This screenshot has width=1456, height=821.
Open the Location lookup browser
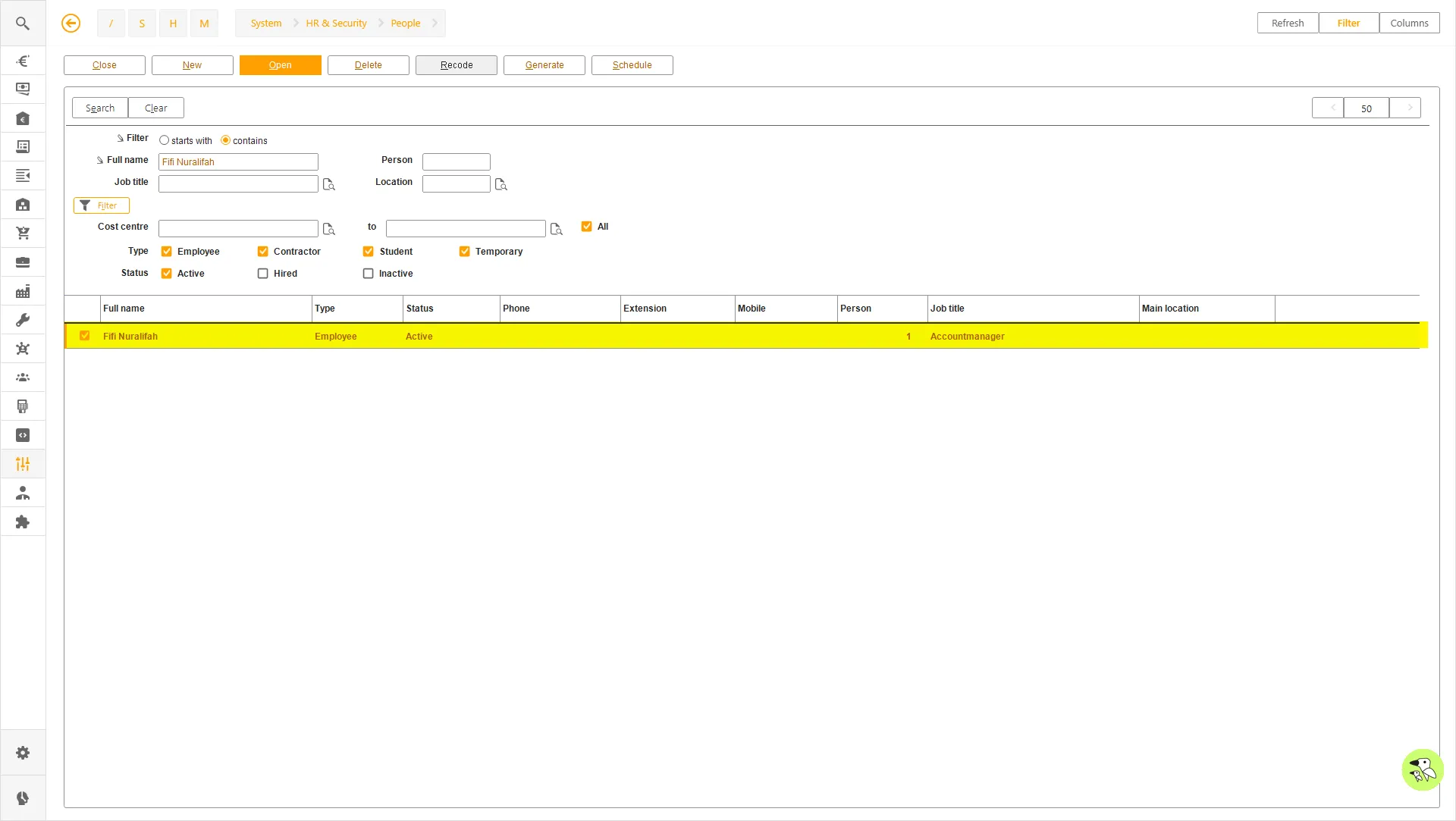point(501,184)
